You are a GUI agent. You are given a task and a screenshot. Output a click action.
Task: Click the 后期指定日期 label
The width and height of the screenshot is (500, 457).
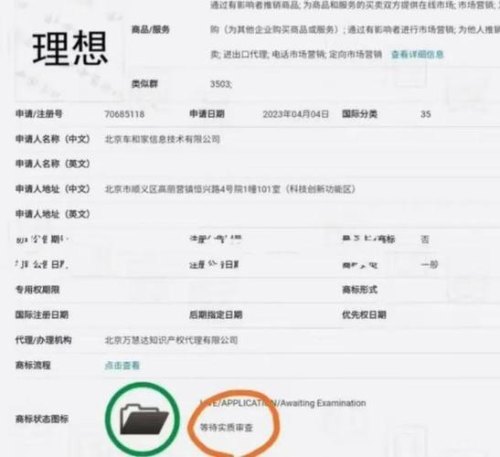click(216, 315)
